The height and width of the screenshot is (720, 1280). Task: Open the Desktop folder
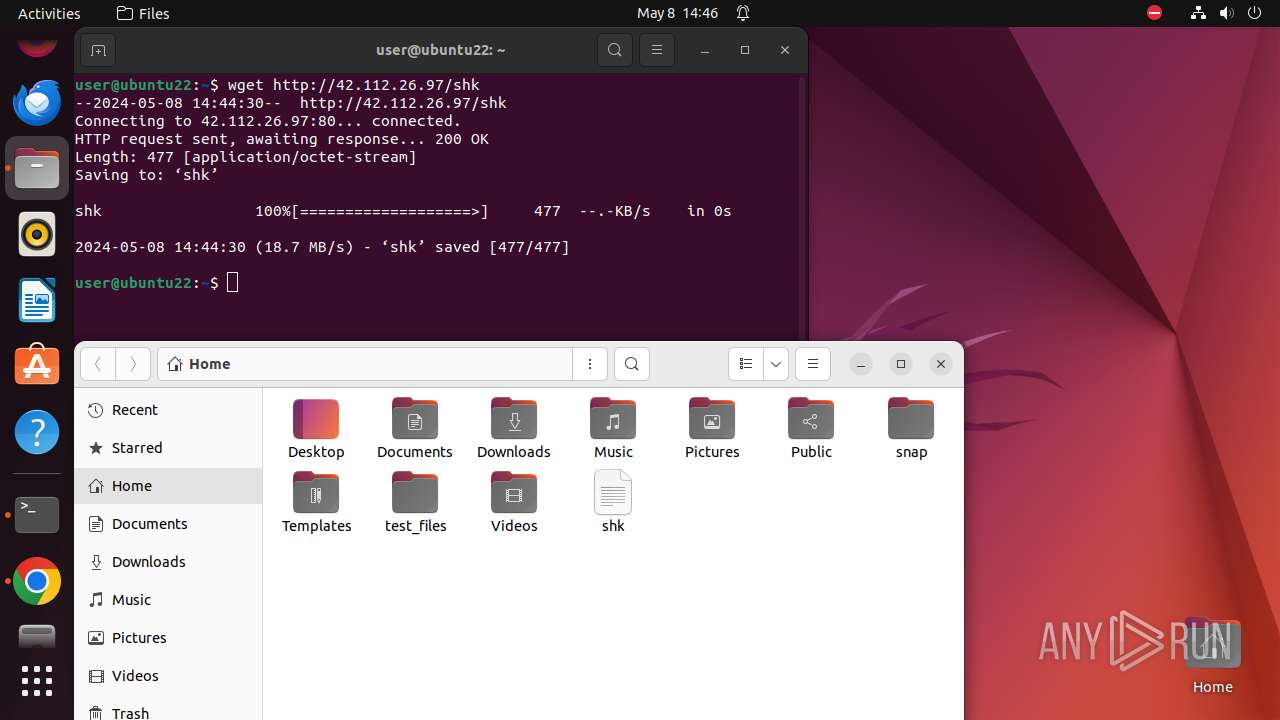pyautogui.click(x=316, y=429)
